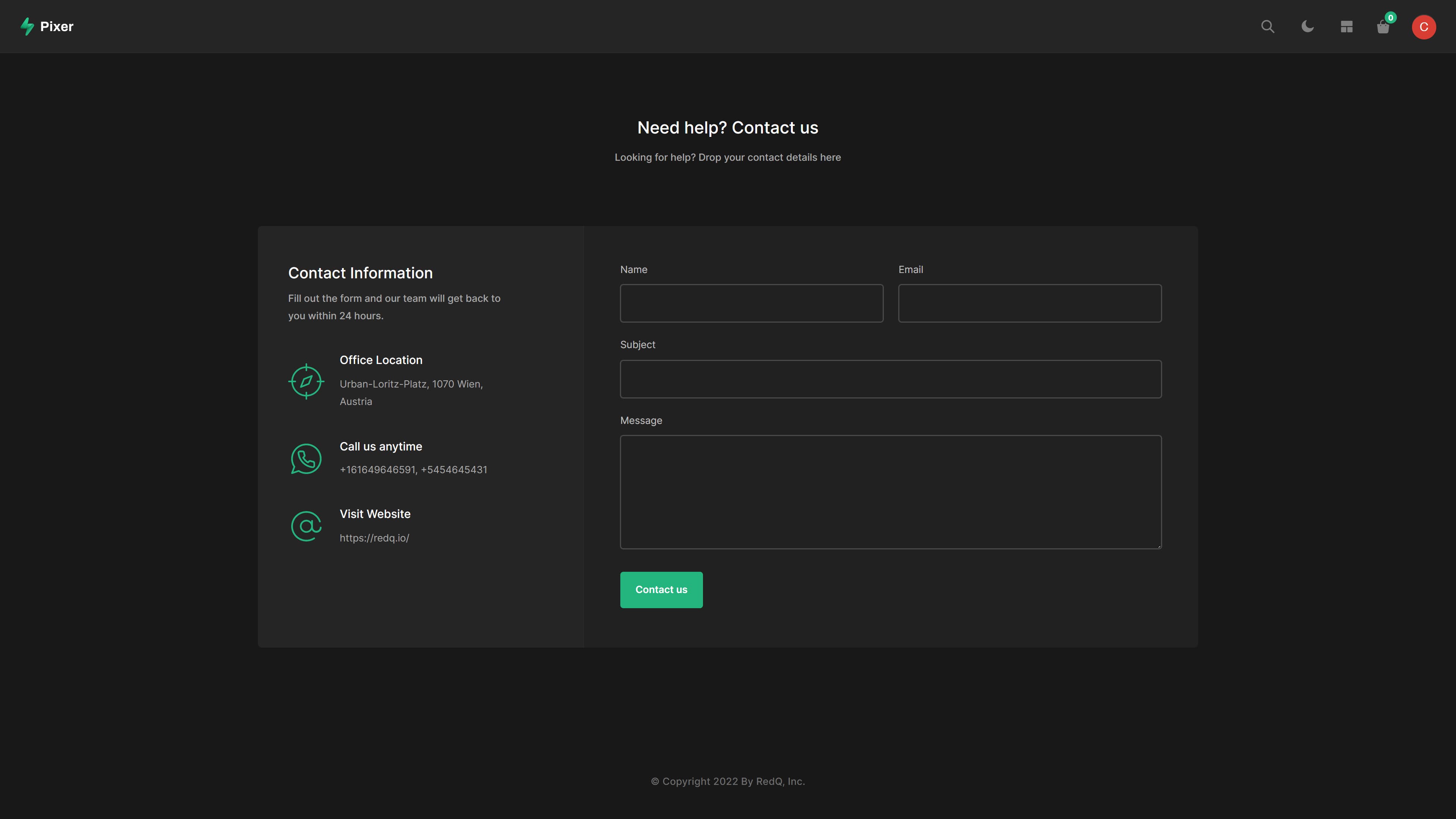Open the search panel
This screenshot has width=1456, height=819.
coord(1268,27)
